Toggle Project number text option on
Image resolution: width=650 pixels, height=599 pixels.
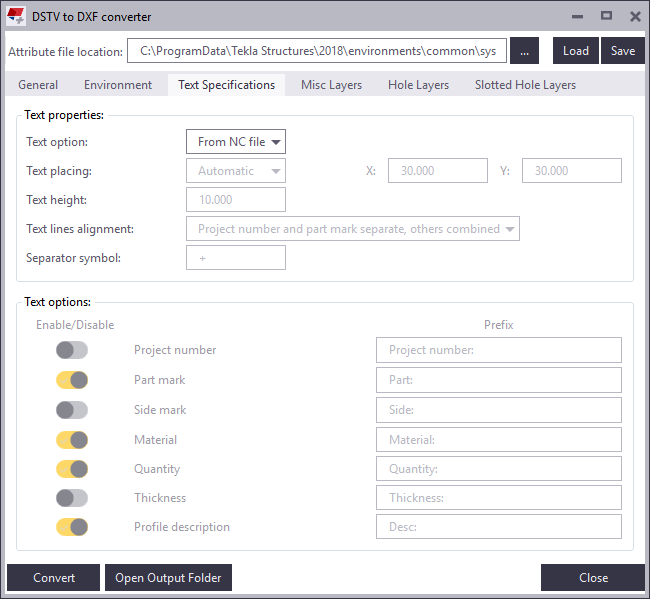[x=72, y=350]
